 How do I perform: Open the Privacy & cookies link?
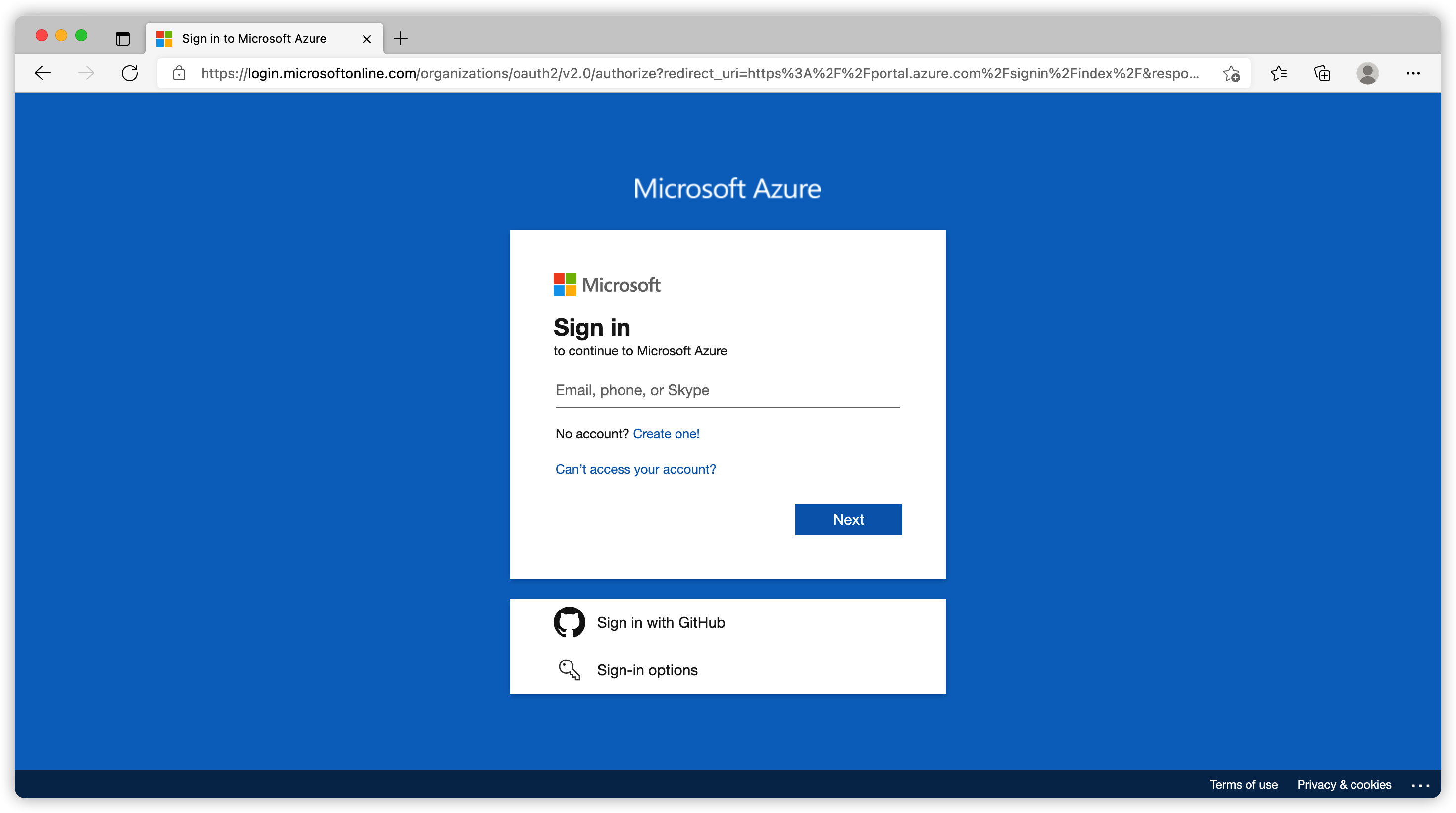click(x=1344, y=785)
